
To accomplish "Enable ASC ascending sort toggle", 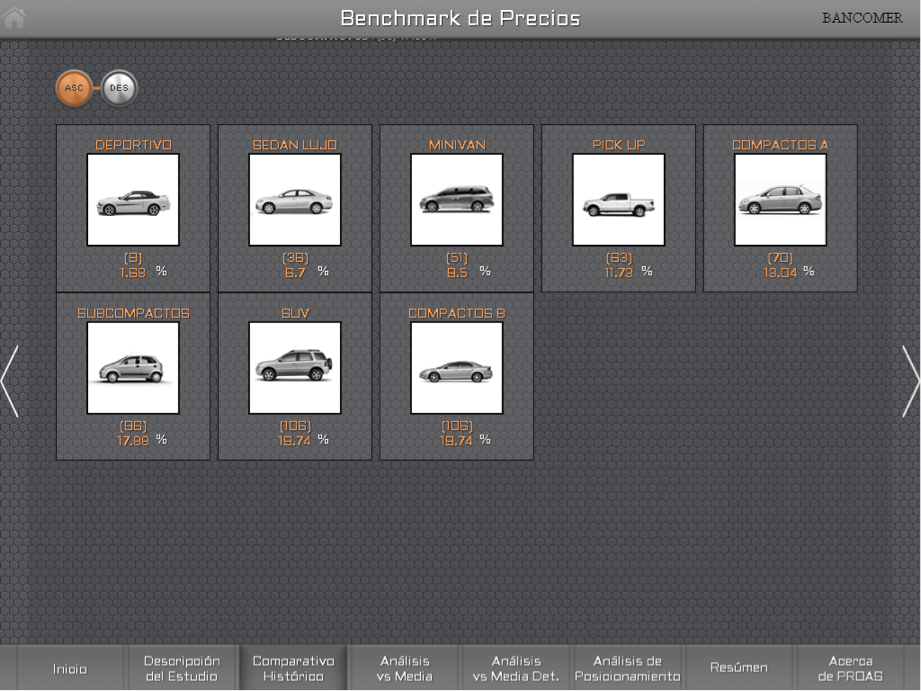I will coord(74,88).
